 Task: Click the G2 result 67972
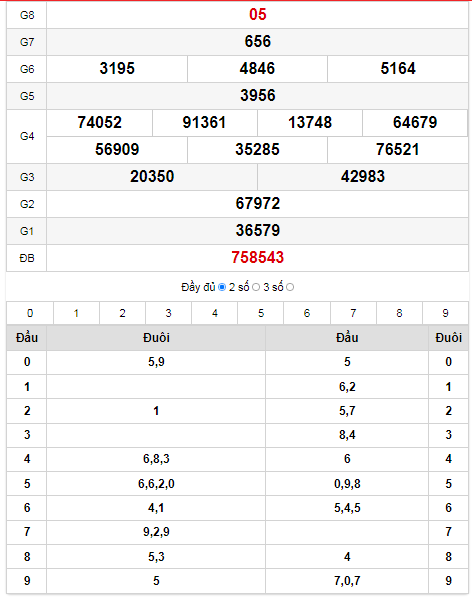pos(258,204)
